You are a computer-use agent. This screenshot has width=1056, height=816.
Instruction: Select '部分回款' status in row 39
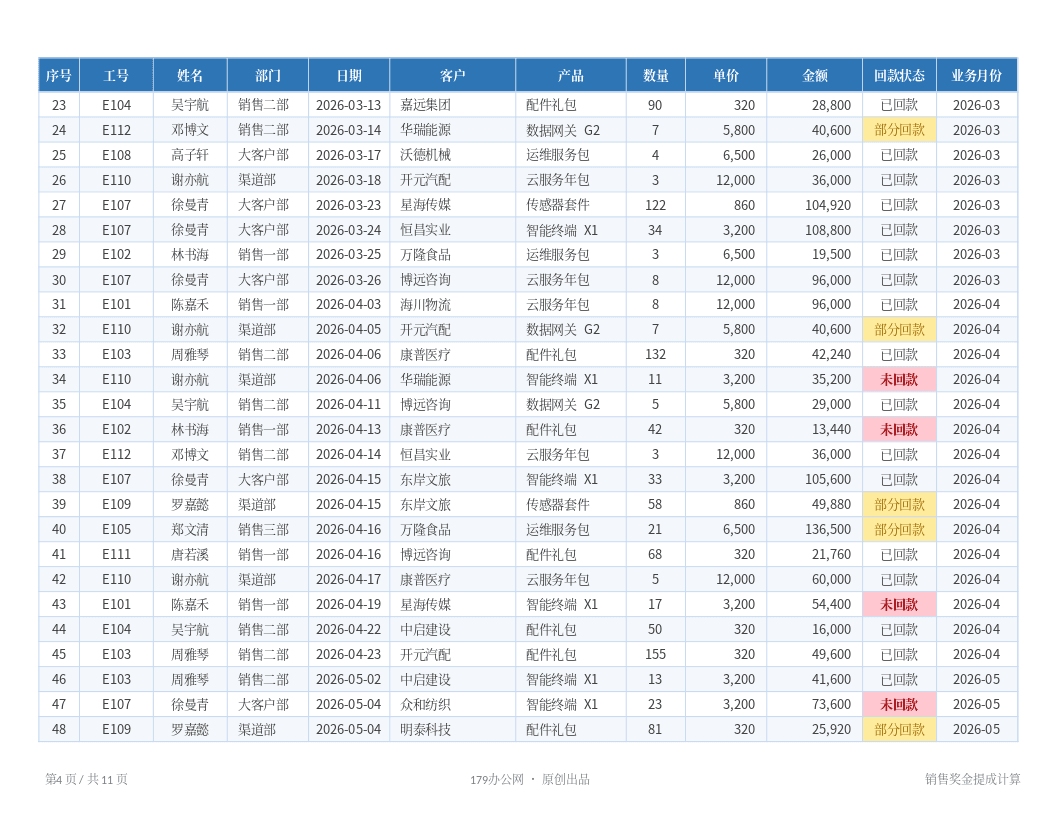[x=900, y=504]
